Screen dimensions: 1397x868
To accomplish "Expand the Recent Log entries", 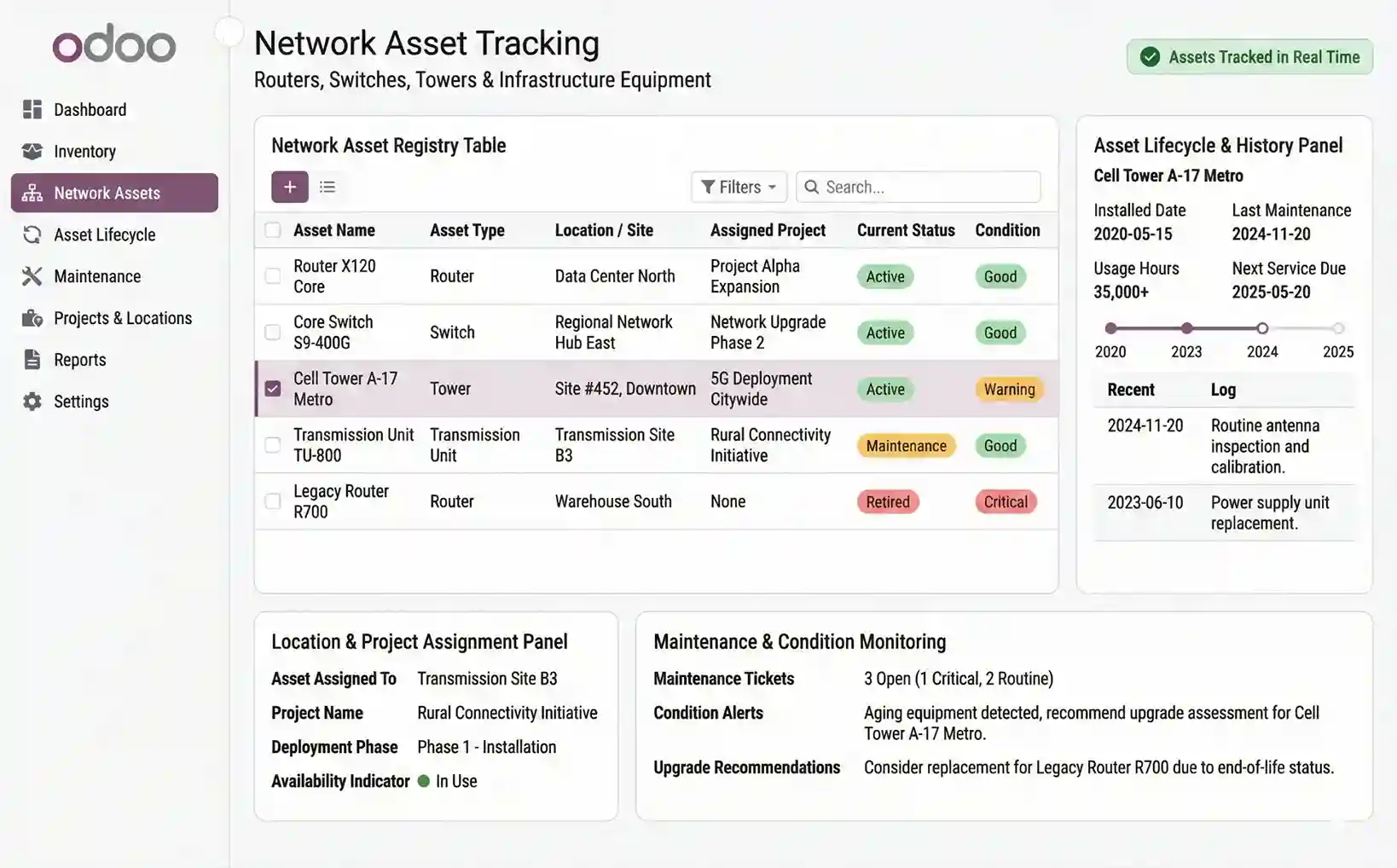I will (1224, 390).
